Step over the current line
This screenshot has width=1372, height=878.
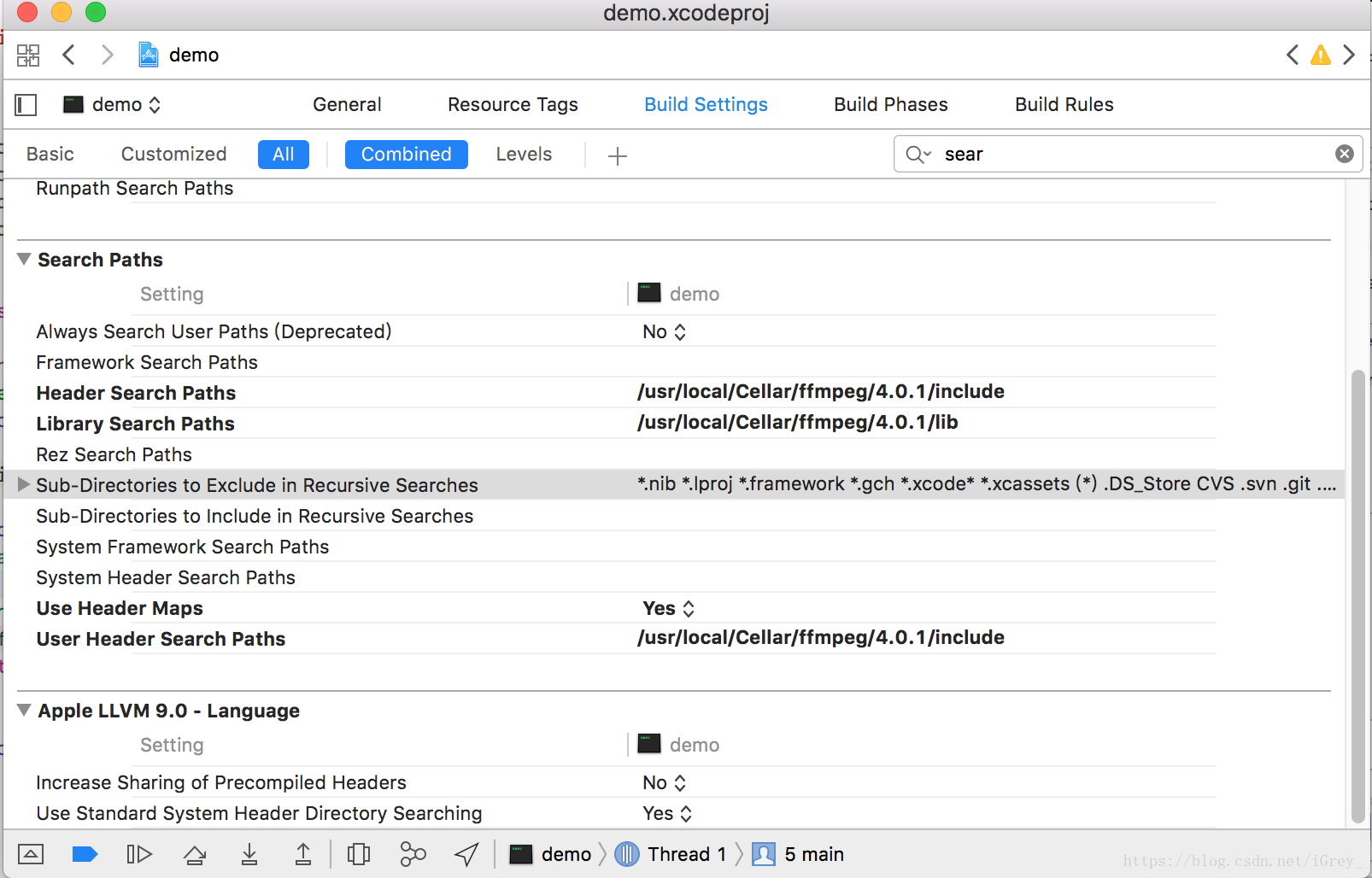195,854
